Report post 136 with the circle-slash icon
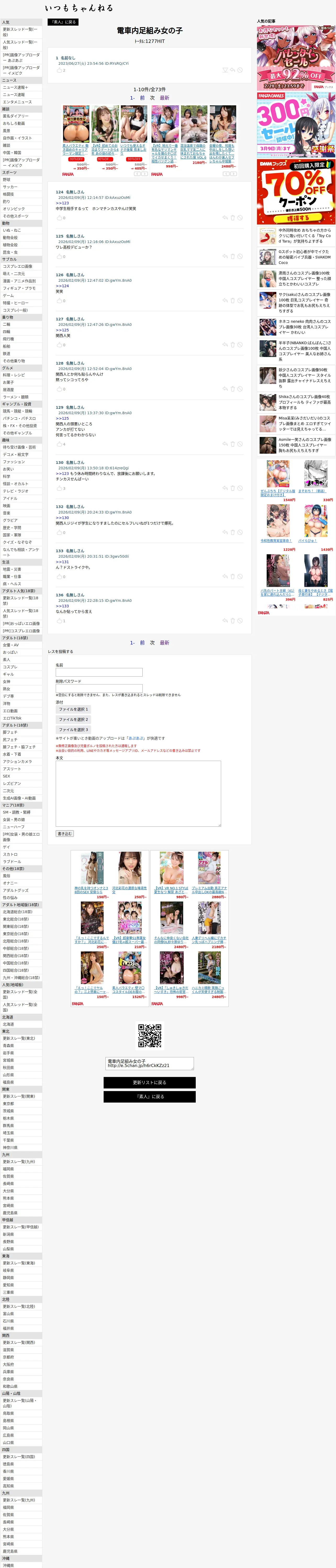The height and width of the screenshot is (1568, 336). (x=240, y=621)
